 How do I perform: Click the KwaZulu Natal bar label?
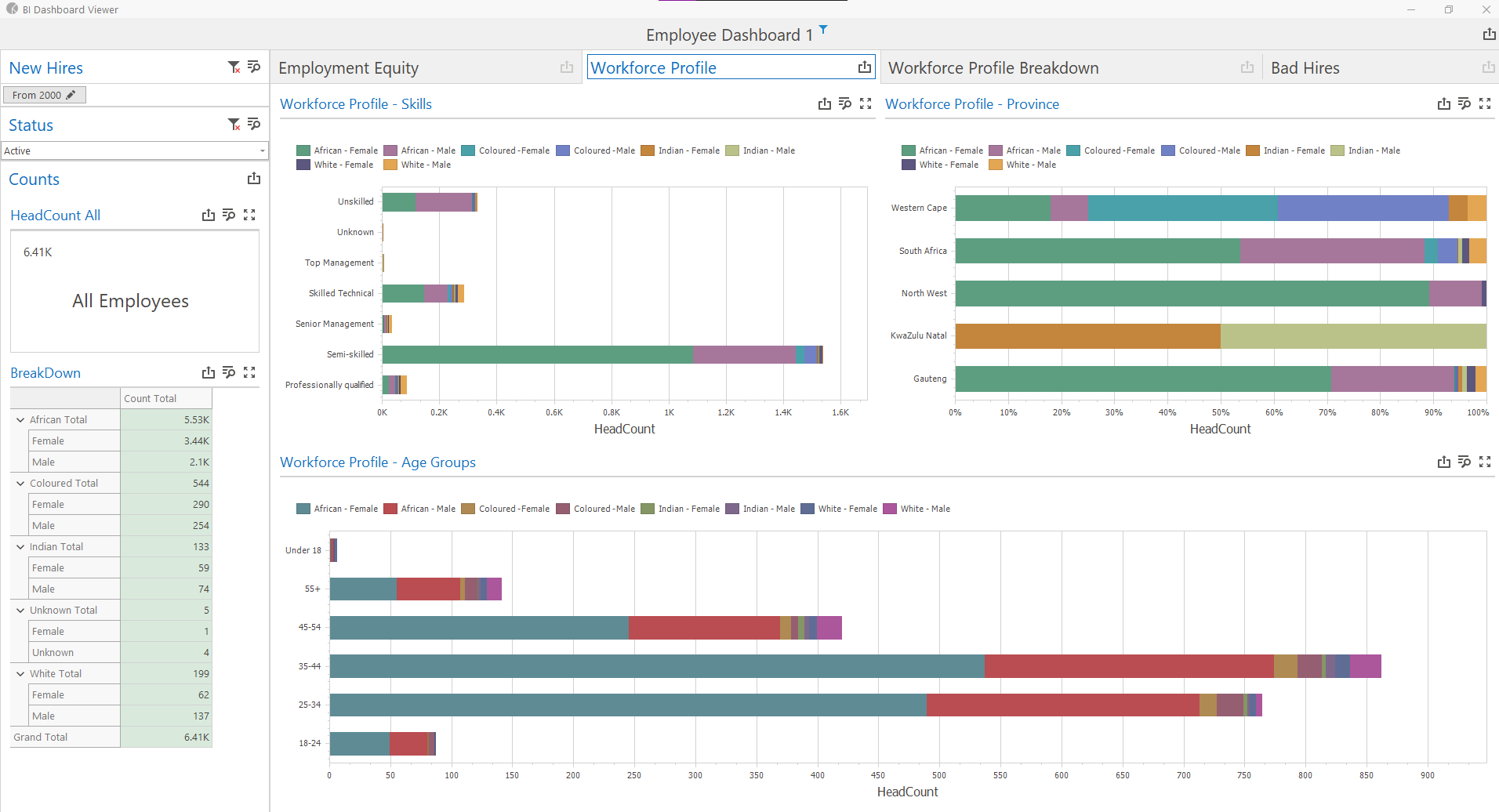pyautogui.click(x=918, y=335)
